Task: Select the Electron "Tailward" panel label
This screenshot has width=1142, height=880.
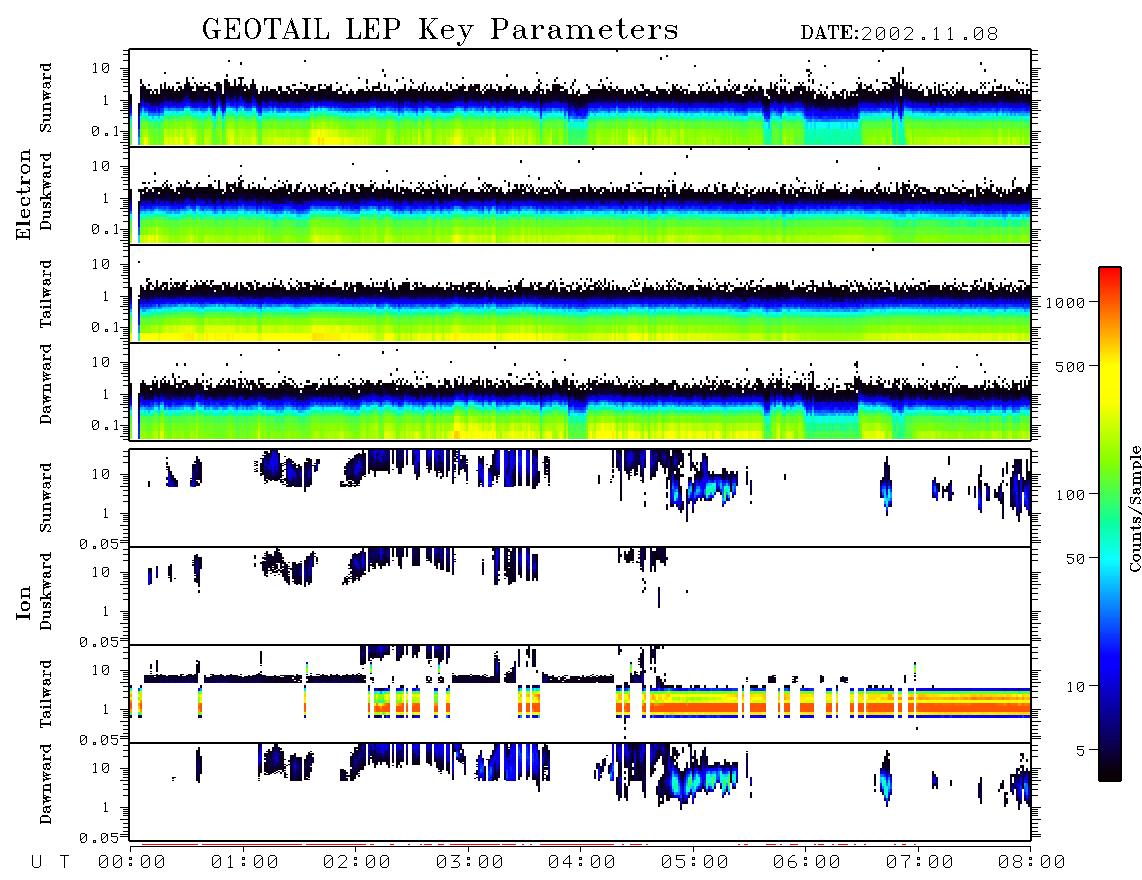Action: point(46,293)
